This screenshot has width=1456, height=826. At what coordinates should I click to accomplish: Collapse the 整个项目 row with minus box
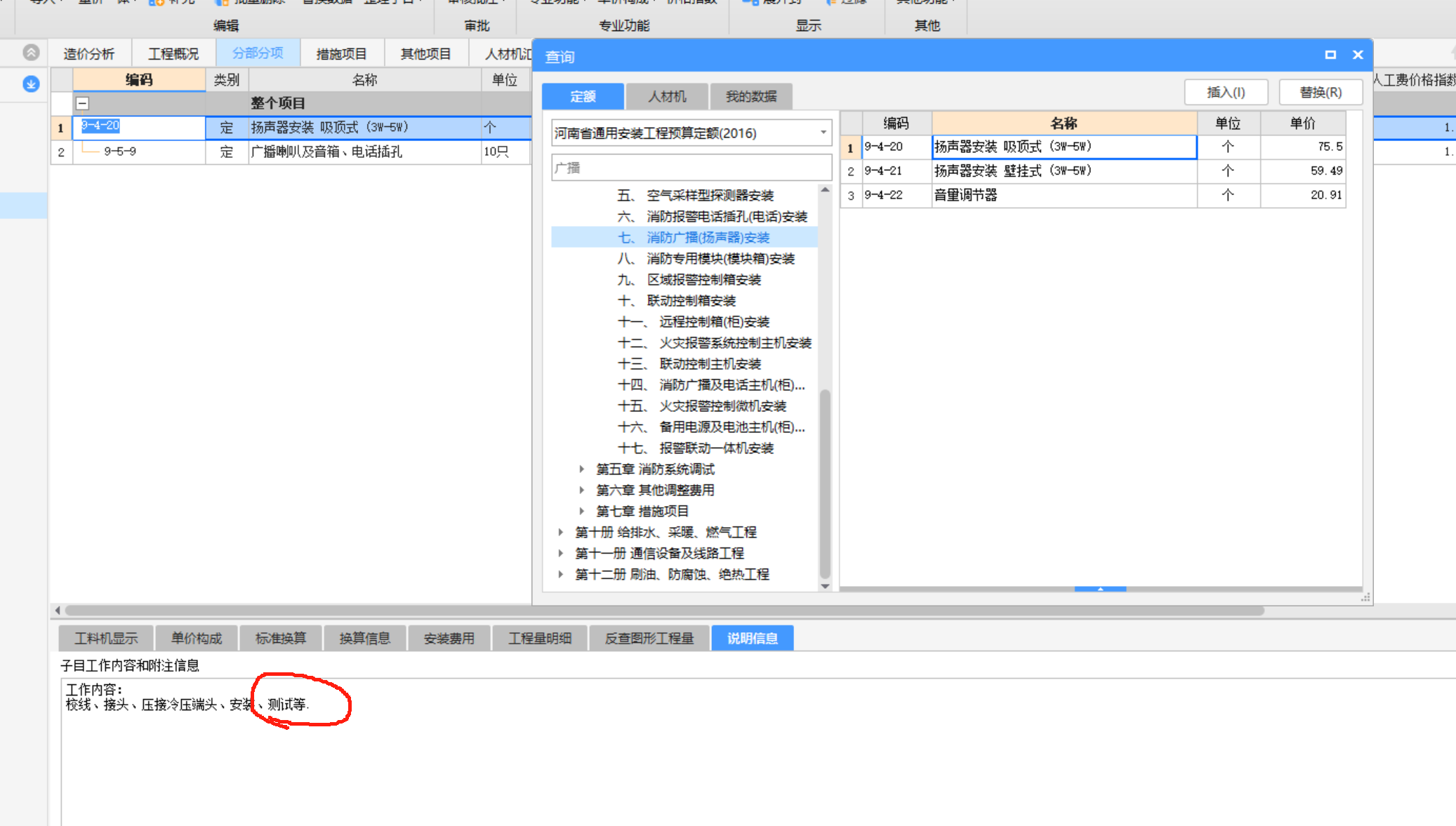83,103
